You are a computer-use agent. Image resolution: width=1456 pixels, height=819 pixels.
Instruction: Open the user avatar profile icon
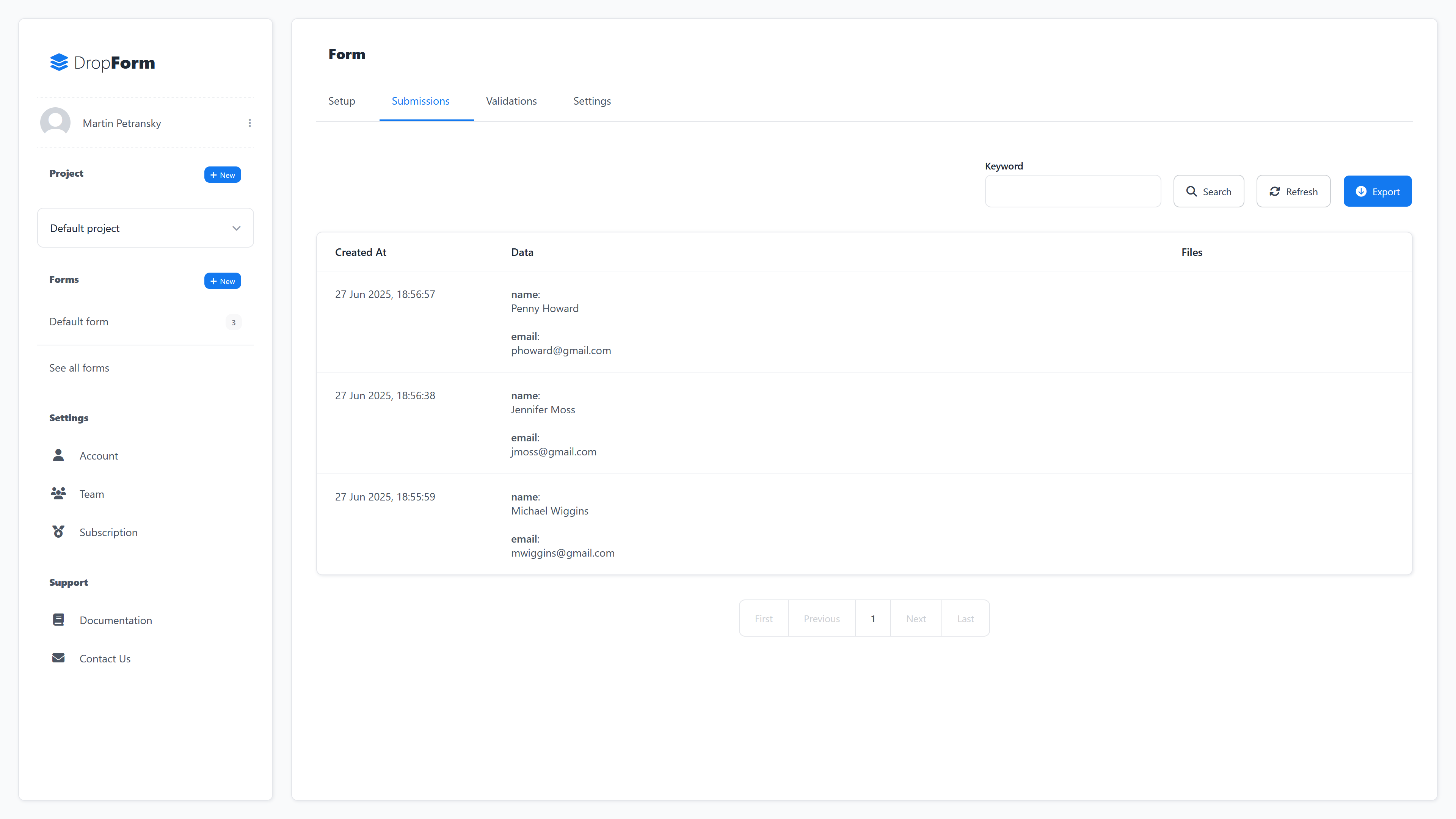click(x=55, y=122)
